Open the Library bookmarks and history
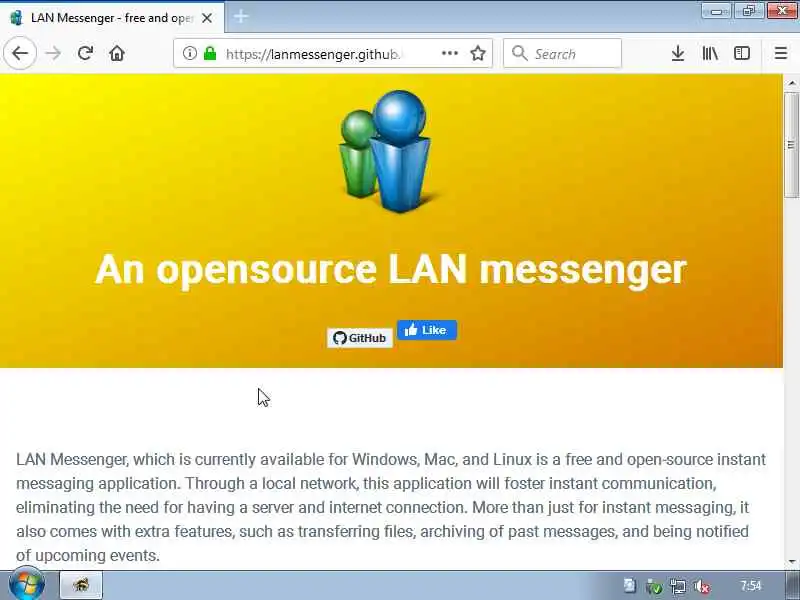The width and height of the screenshot is (800, 600). [x=710, y=53]
